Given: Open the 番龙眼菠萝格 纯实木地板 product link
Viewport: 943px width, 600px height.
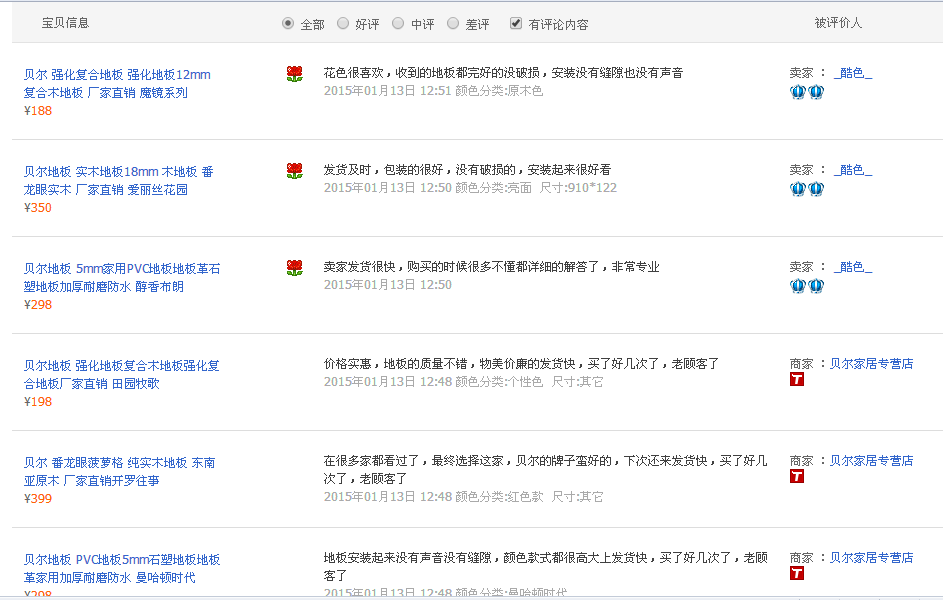Looking at the screenshot, I should [x=118, y=472].
